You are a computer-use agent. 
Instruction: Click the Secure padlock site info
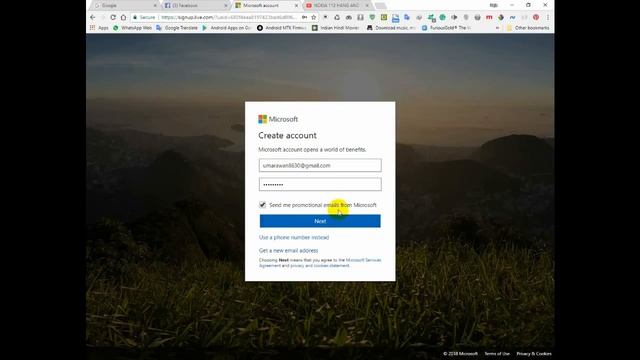click(x=144, y=17)
